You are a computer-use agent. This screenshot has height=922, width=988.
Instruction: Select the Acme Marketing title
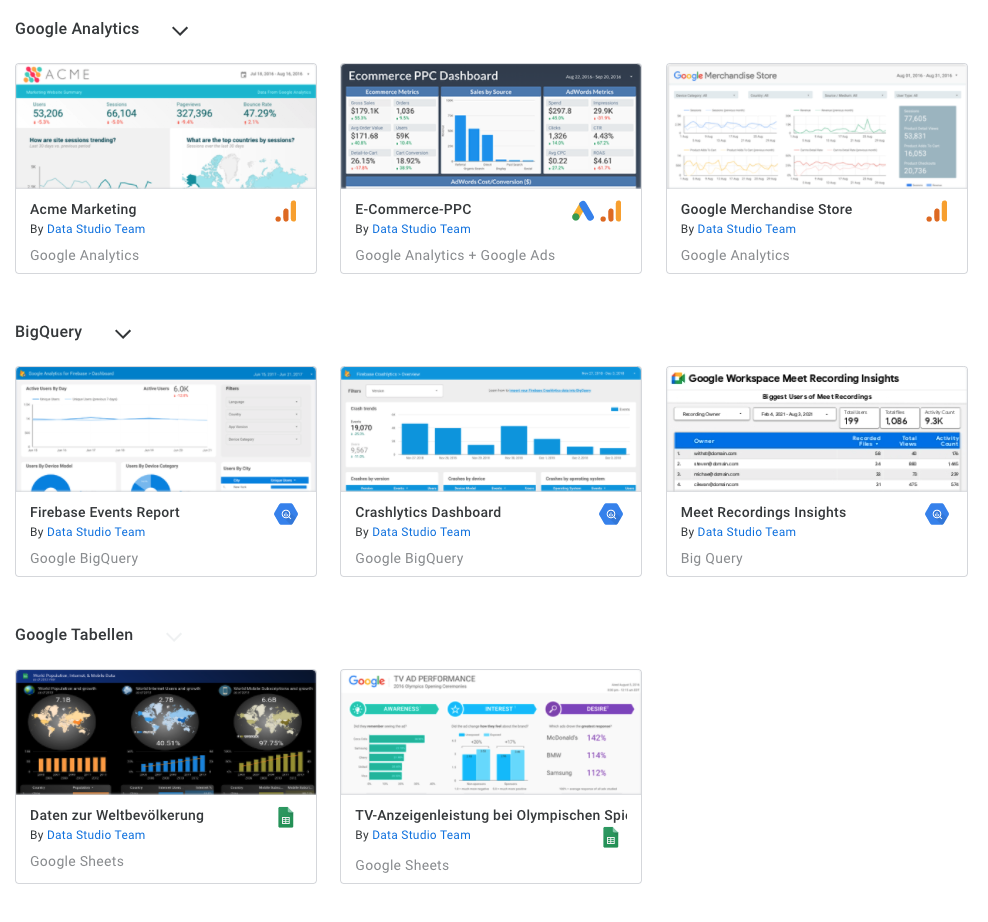click(x=83, y=209)
